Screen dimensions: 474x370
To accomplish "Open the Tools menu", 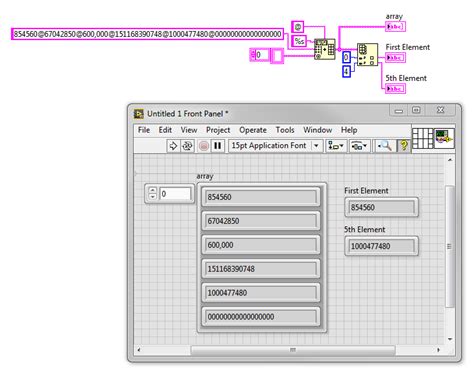I will [285, 130].
